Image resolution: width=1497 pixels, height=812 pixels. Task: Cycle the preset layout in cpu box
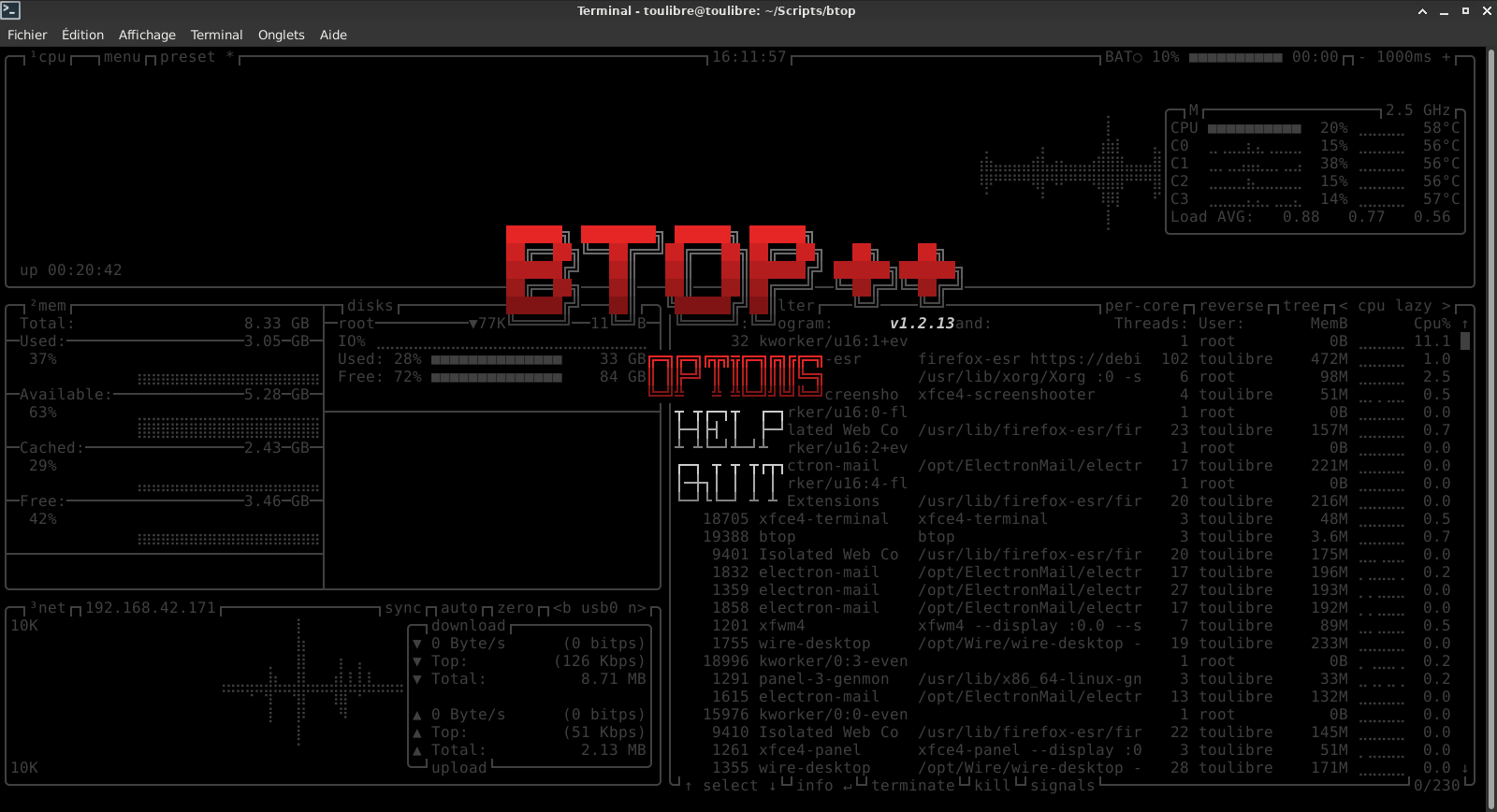click(x=187, y=57)
